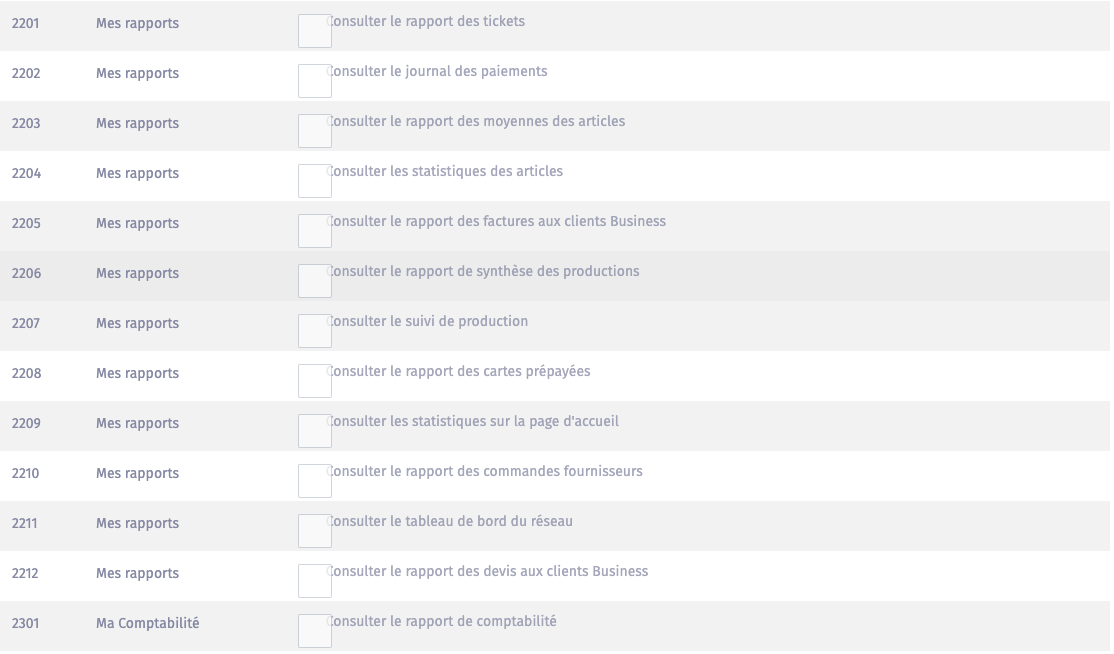The height and width of the screenshot is (654, 1114).
Task: Click 'Mes rapports' text in row 2212
Action: pyautogui.click(x=137, y=573)
